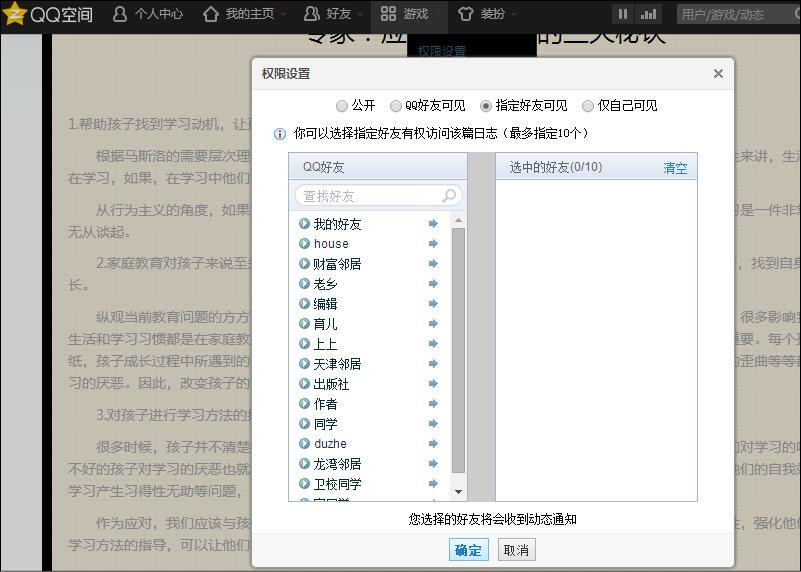Click the 同学 group name
This screenshot has height=572, width=801.
(325, 424)
